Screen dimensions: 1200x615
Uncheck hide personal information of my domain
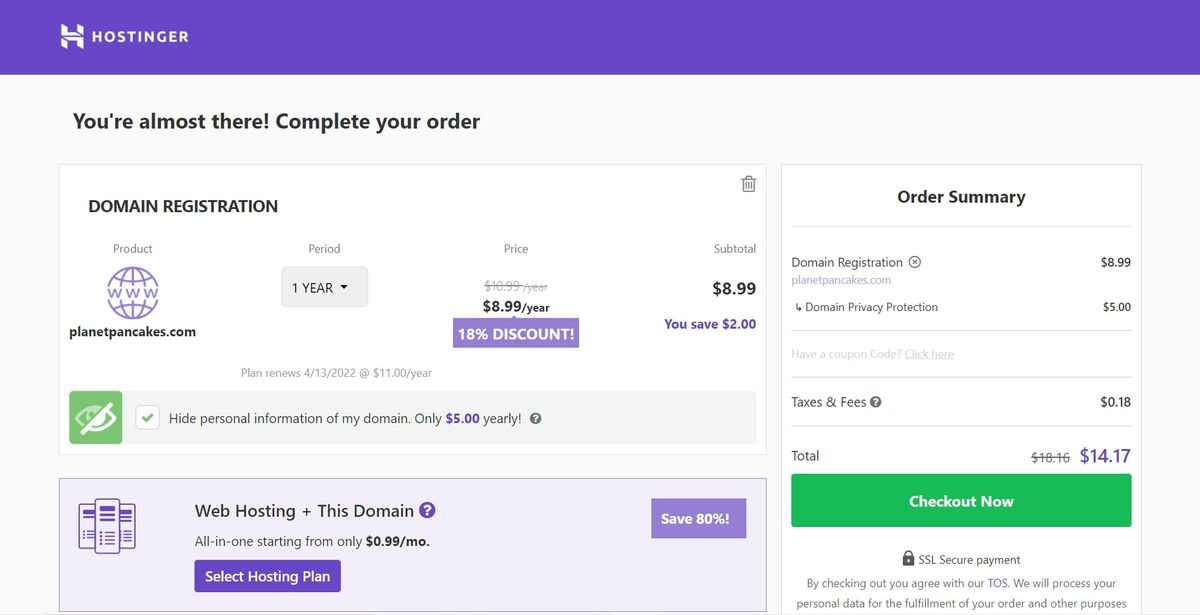[x=147, y=417]
